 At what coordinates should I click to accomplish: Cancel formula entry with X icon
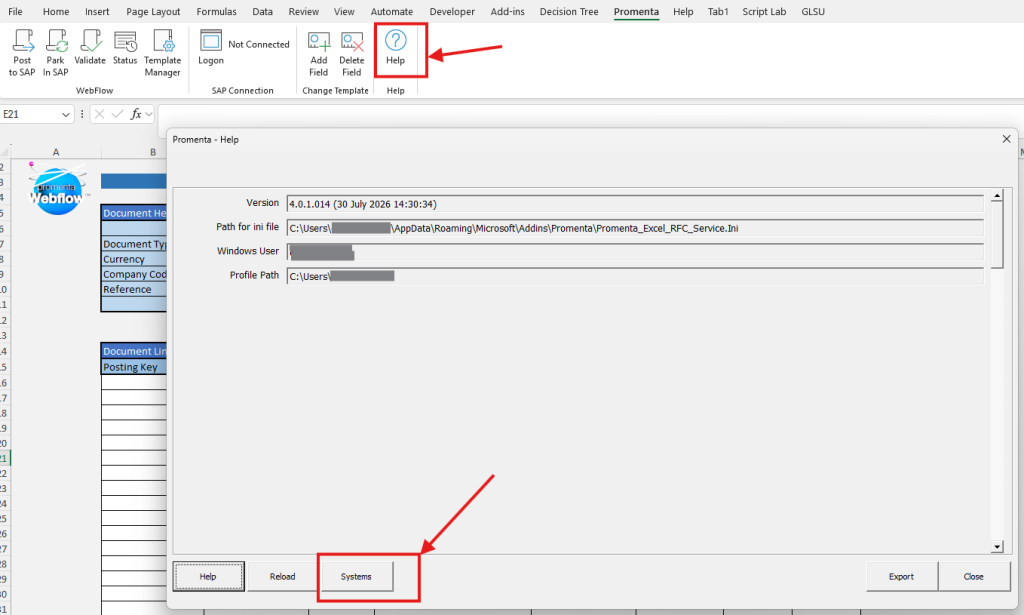tap(99, 114)
